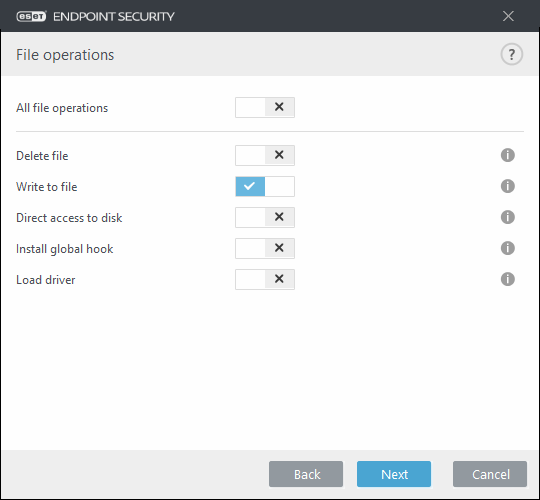Click the File operations heading
This screenshot has height=500, width=540.
click(x=65, y=55)
